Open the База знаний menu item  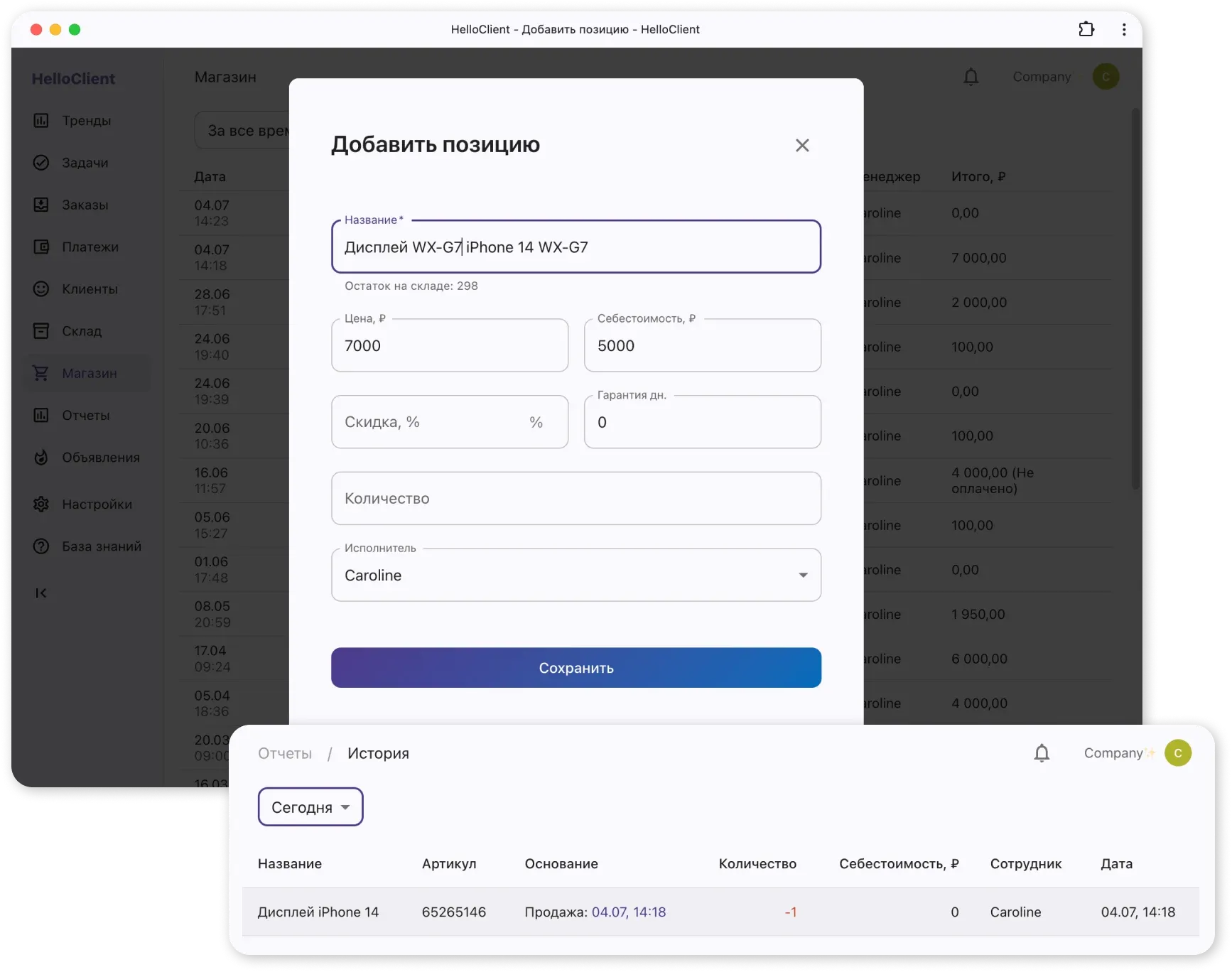101,546
